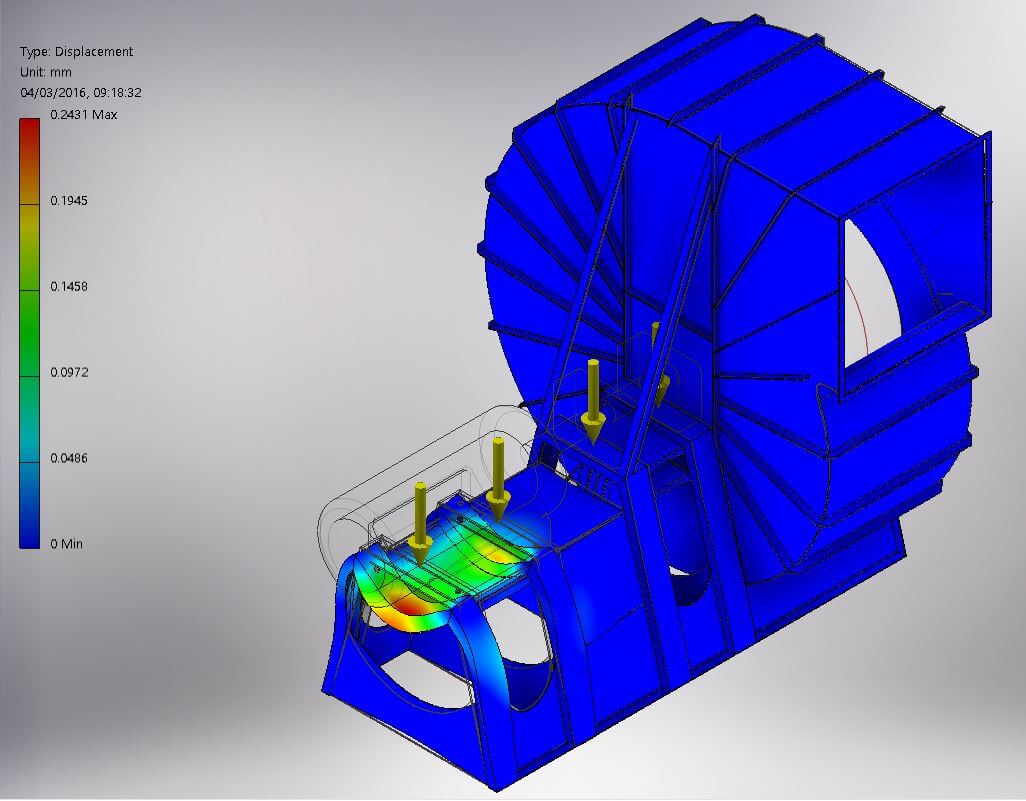Click the "Type: Displacement" text
The image size is (1026, 801).
(x=76, y=52)
